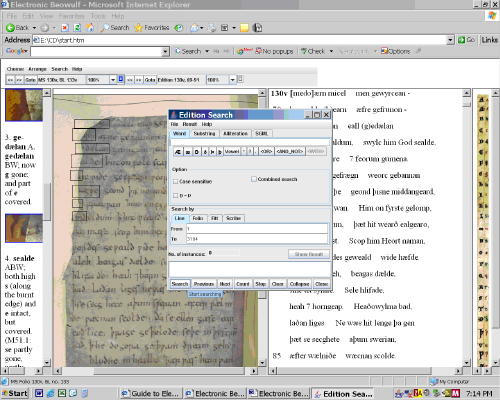Select the Folio search-by tab
Image resolution: width=500 pixels, height=400 pixels.
[x=198, y=218]
